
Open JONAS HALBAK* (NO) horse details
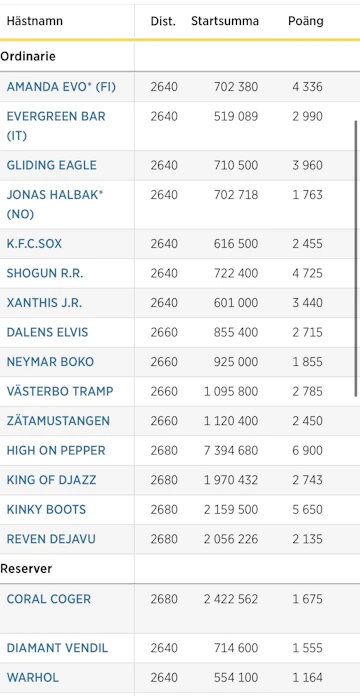(x=55, y=205)
